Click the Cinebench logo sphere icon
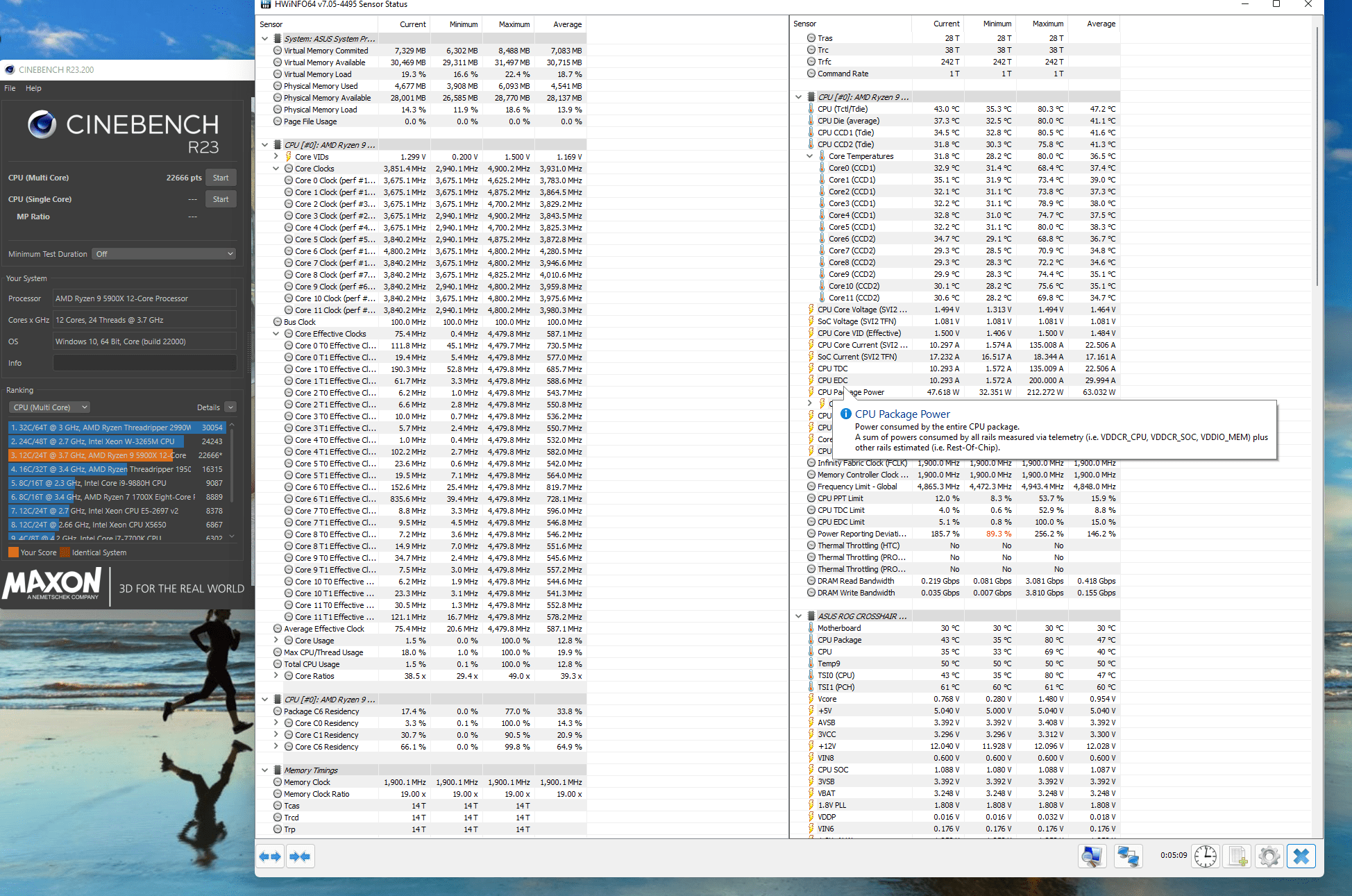 (x=42, y=125)
